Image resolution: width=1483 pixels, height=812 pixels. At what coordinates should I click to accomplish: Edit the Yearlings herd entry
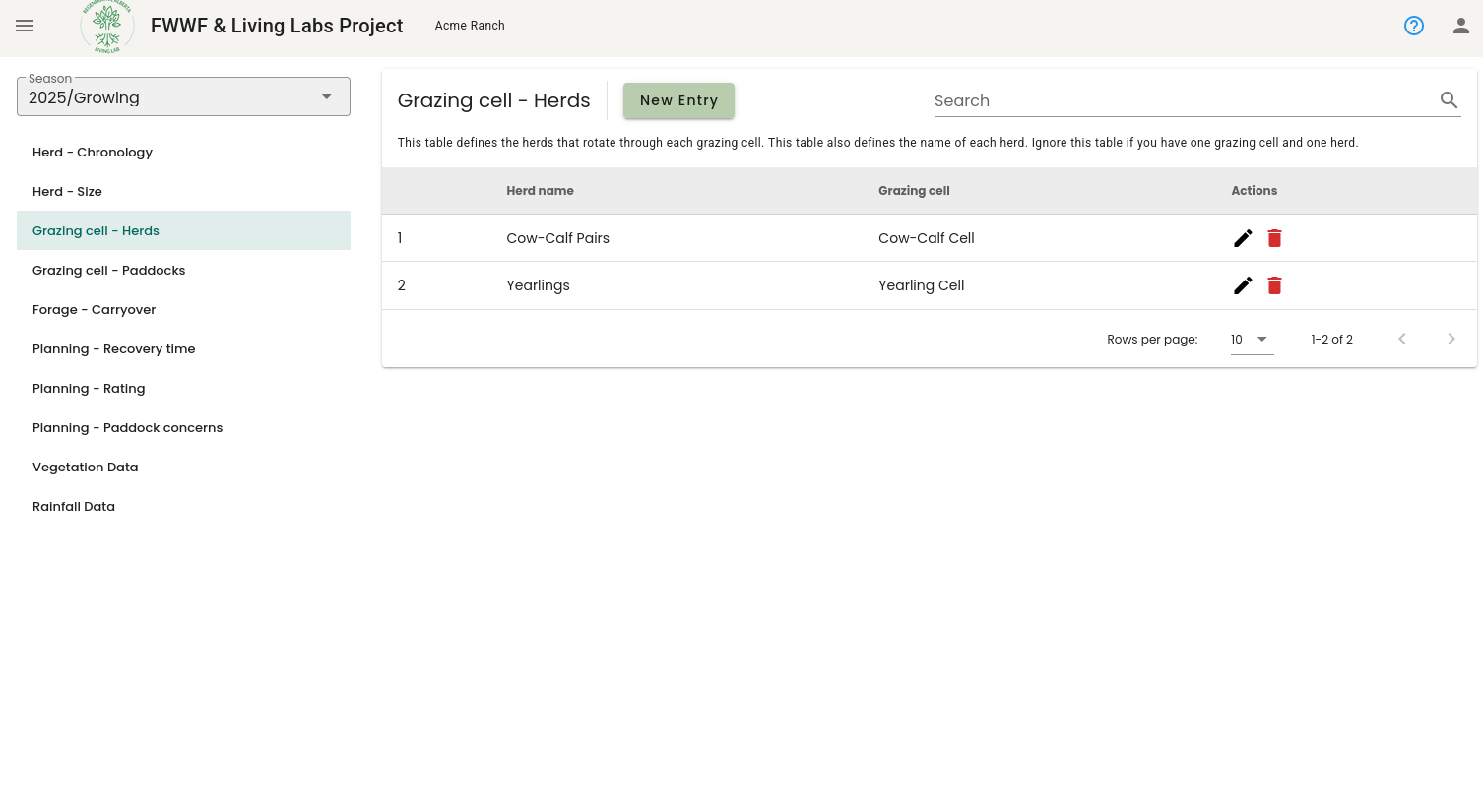pos(1243,285)
